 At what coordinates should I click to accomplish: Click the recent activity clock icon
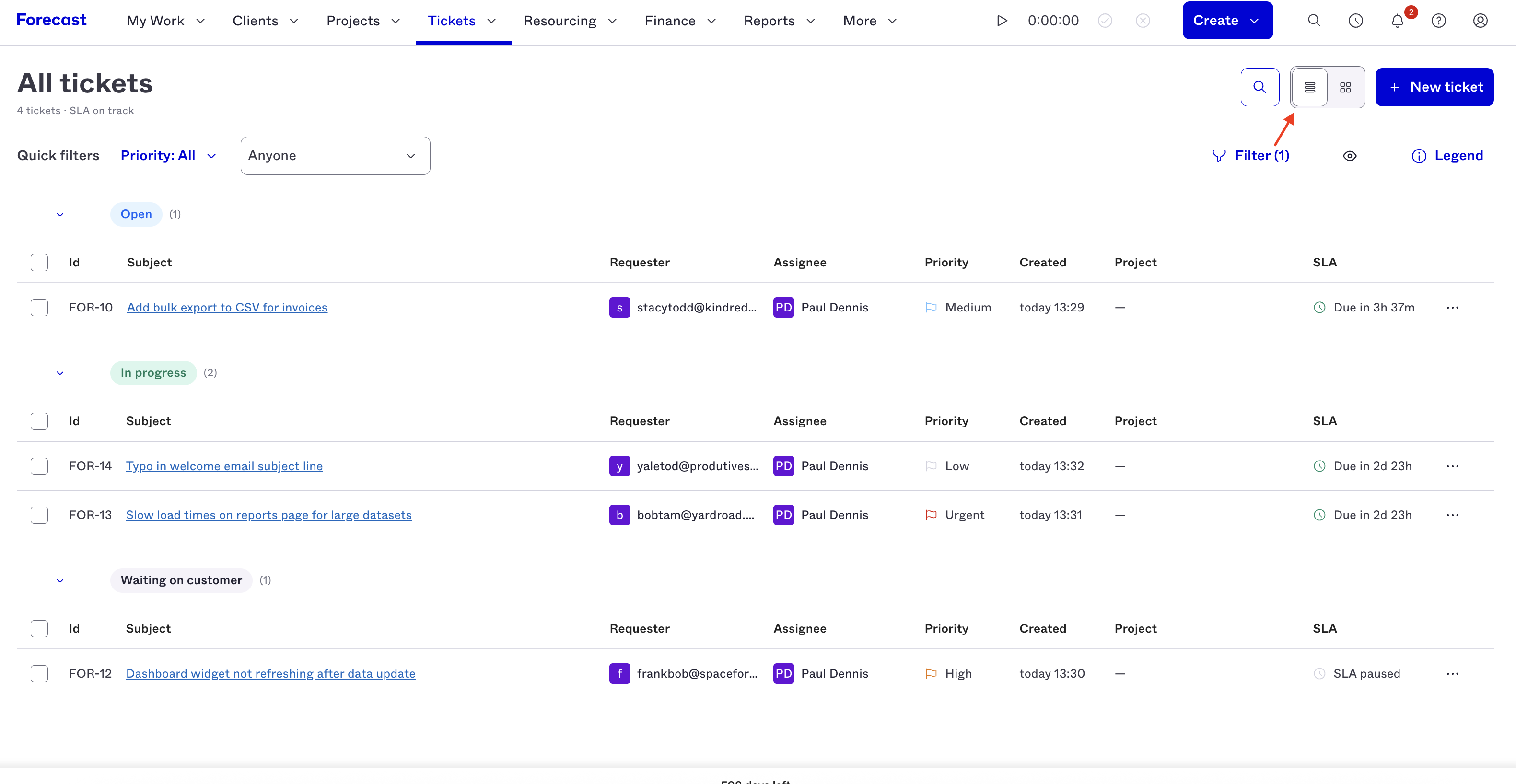pyautogui.click(x=1355, y=21)
